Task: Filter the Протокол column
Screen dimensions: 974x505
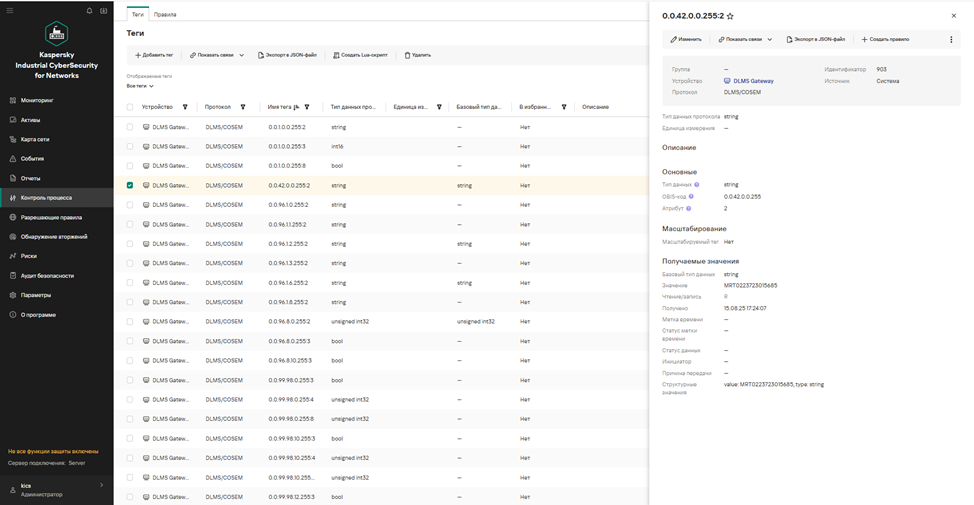Action: [x=243, y=107]
